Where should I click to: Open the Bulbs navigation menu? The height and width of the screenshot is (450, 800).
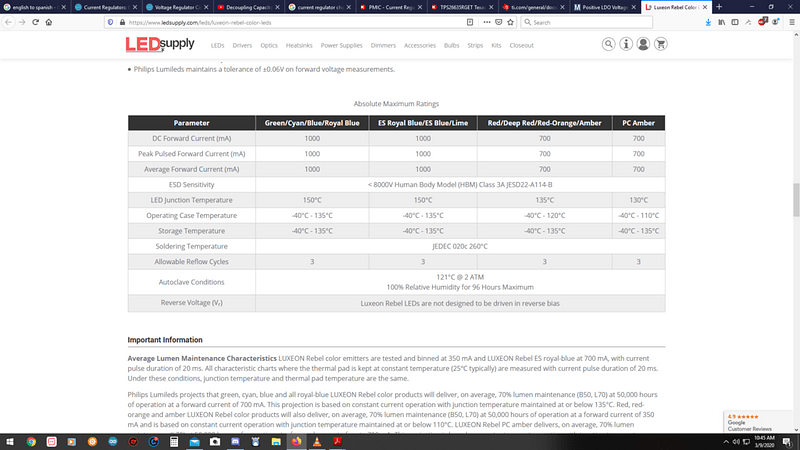[x=452, y=45]
